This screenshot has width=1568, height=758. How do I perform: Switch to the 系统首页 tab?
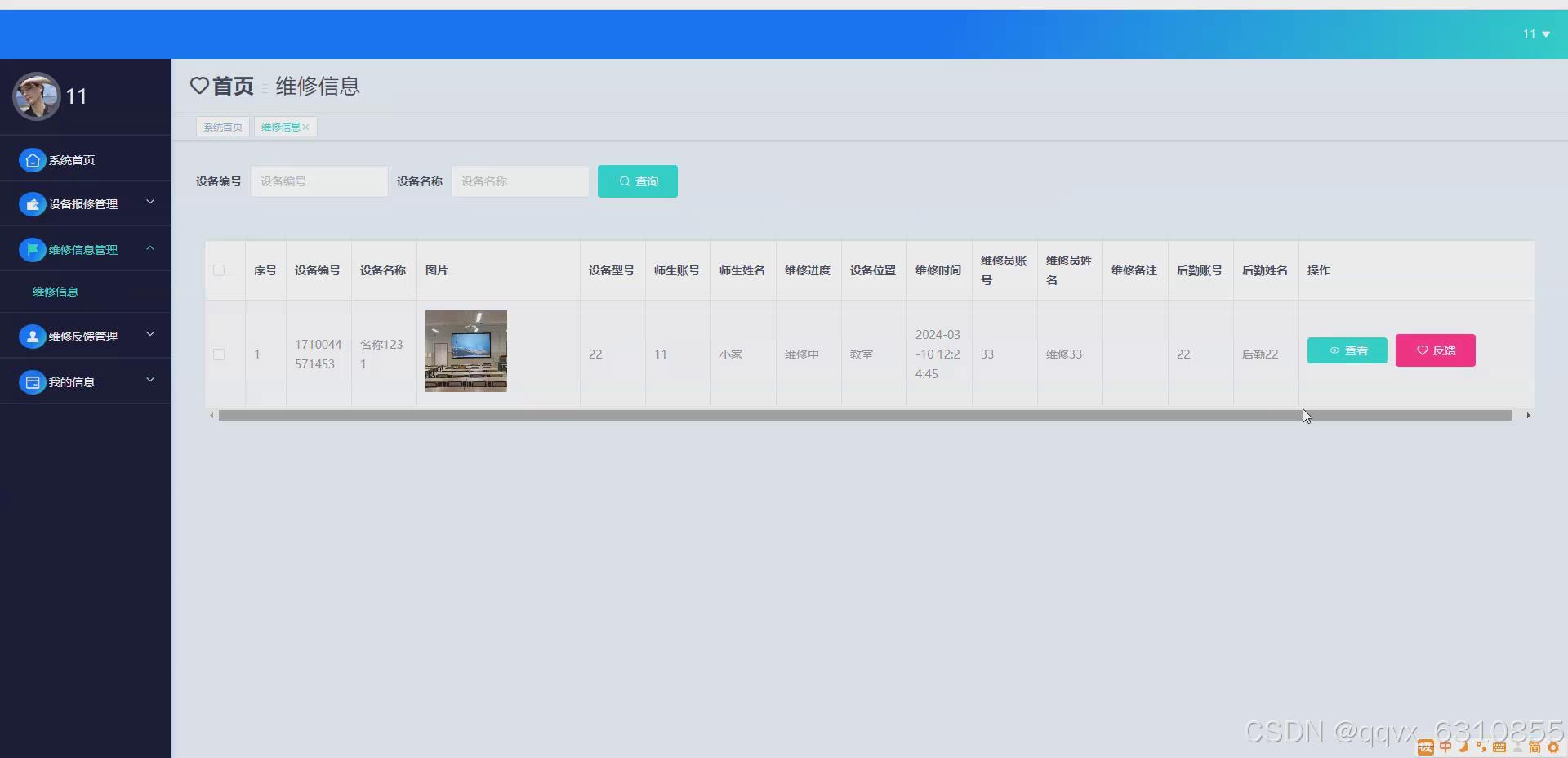[x=223, y=127]
